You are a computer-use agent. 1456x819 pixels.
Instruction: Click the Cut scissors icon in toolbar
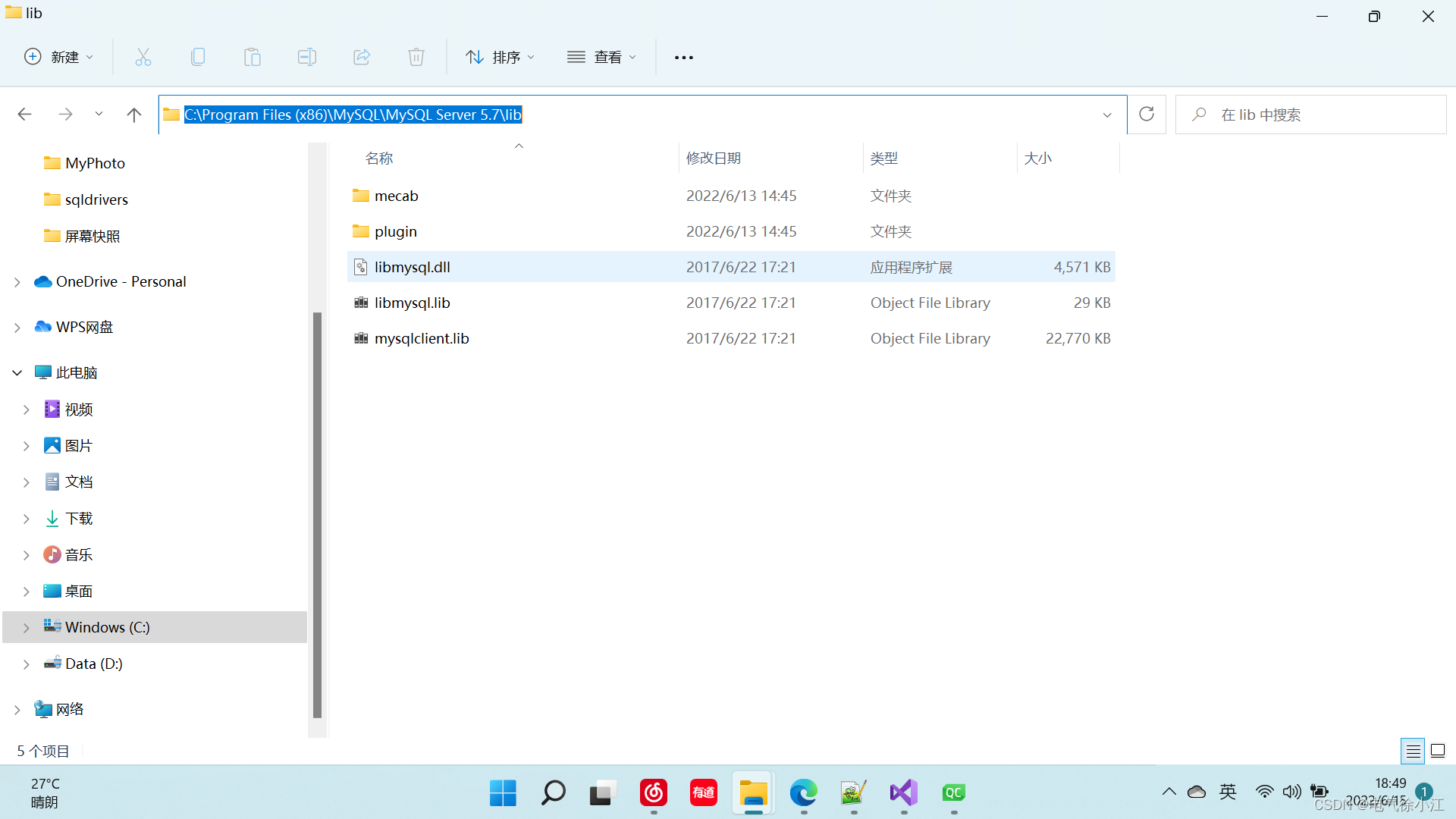tap(143, 57)
